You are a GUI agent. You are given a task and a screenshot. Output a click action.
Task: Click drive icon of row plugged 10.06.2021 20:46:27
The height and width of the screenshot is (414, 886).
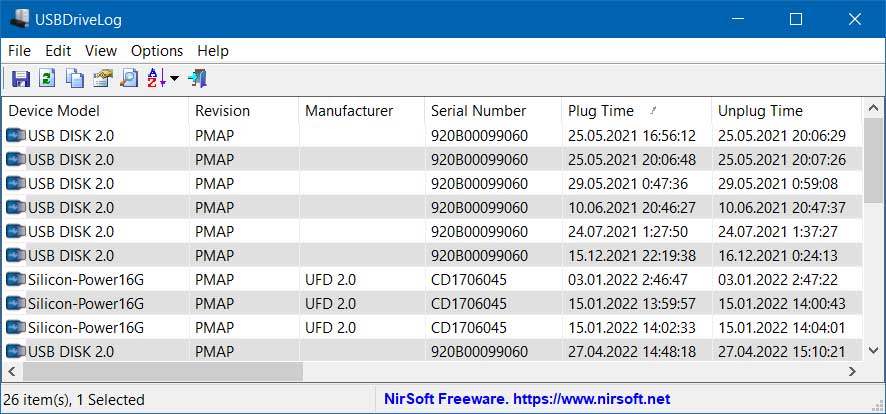point(16,207)
